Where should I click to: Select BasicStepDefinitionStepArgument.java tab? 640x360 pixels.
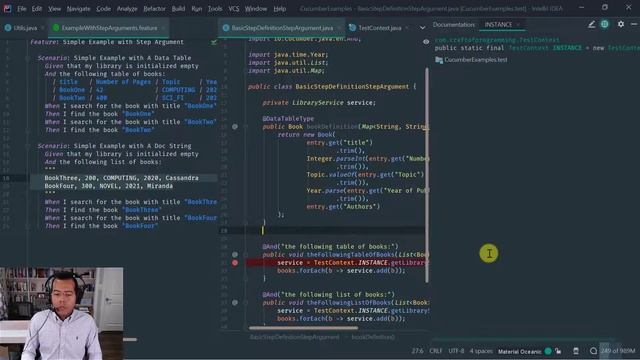click(x=282, y=28)
